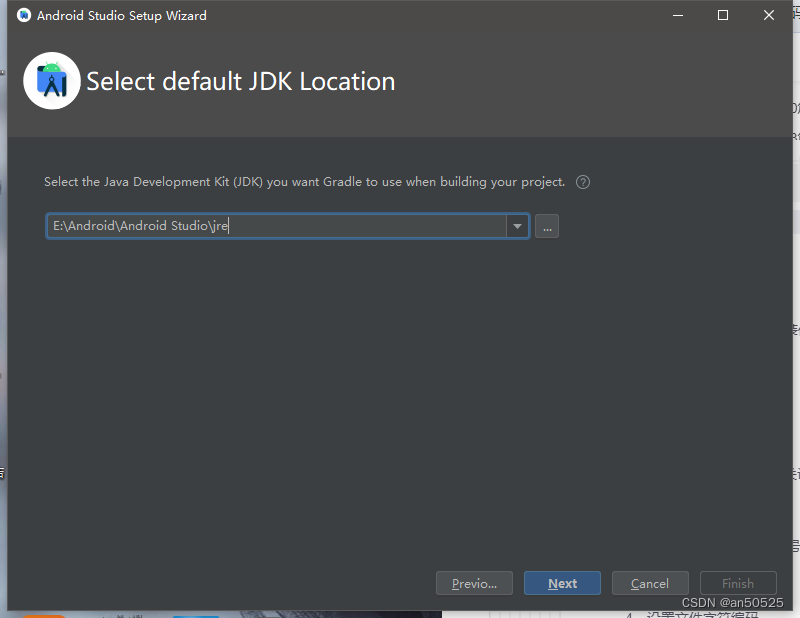
Task: Click the maximize icon on the wizard window
Action: pyautogui.click(x=723, y=15)
